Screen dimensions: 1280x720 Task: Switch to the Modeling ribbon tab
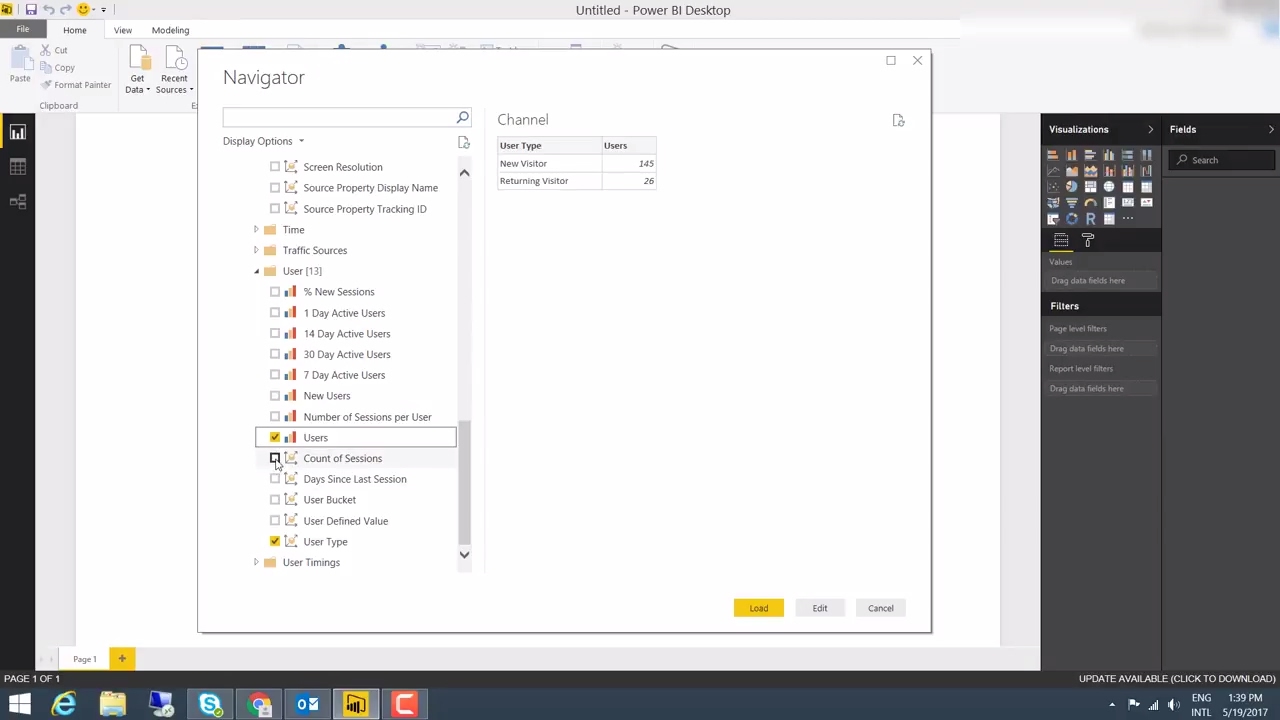170,30
